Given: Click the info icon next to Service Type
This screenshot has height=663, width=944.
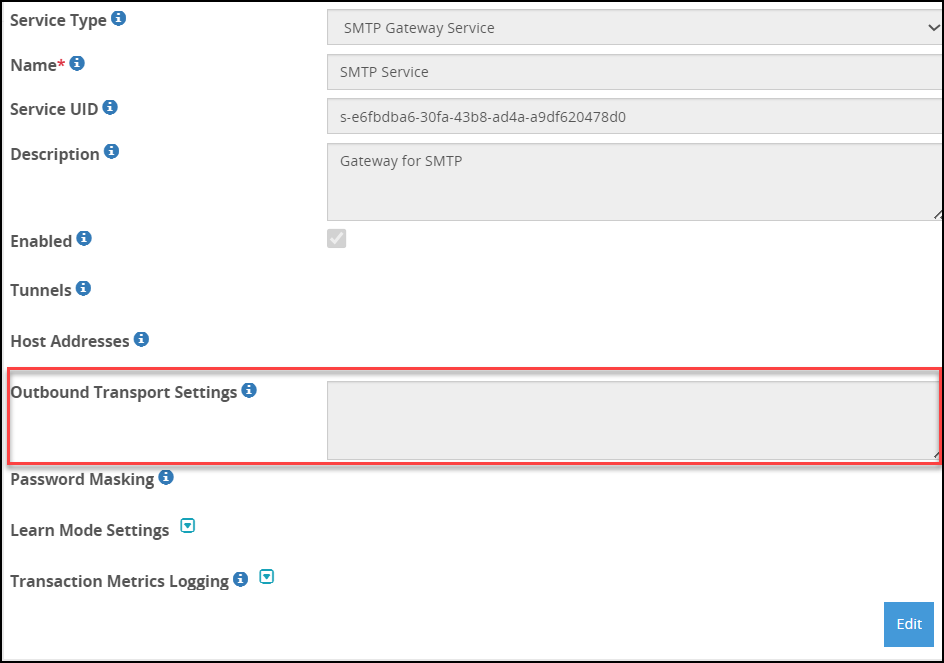Looking at the screenshot, I should (x=119, y=19).
